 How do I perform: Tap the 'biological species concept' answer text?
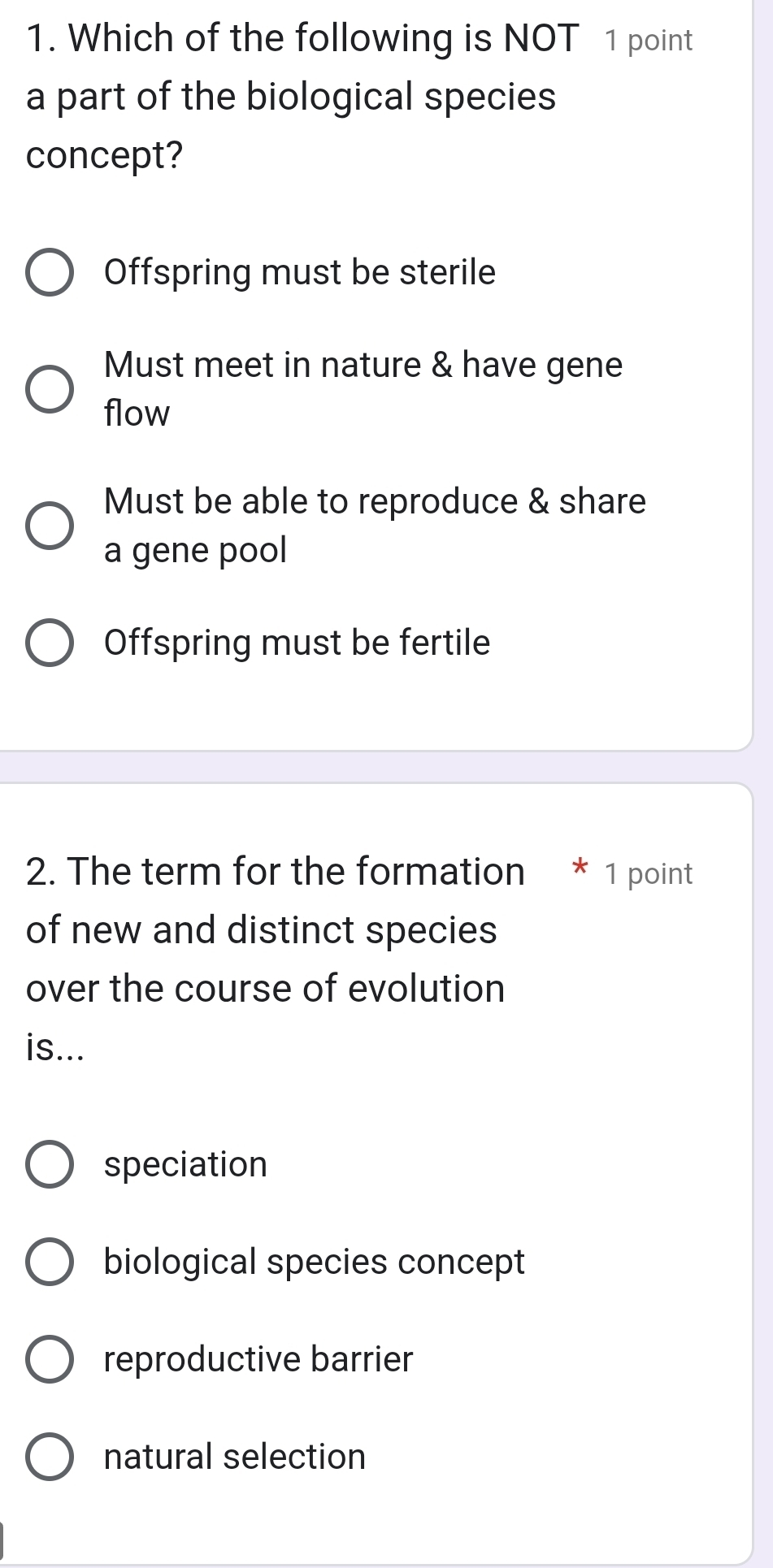click(314, 1262)
